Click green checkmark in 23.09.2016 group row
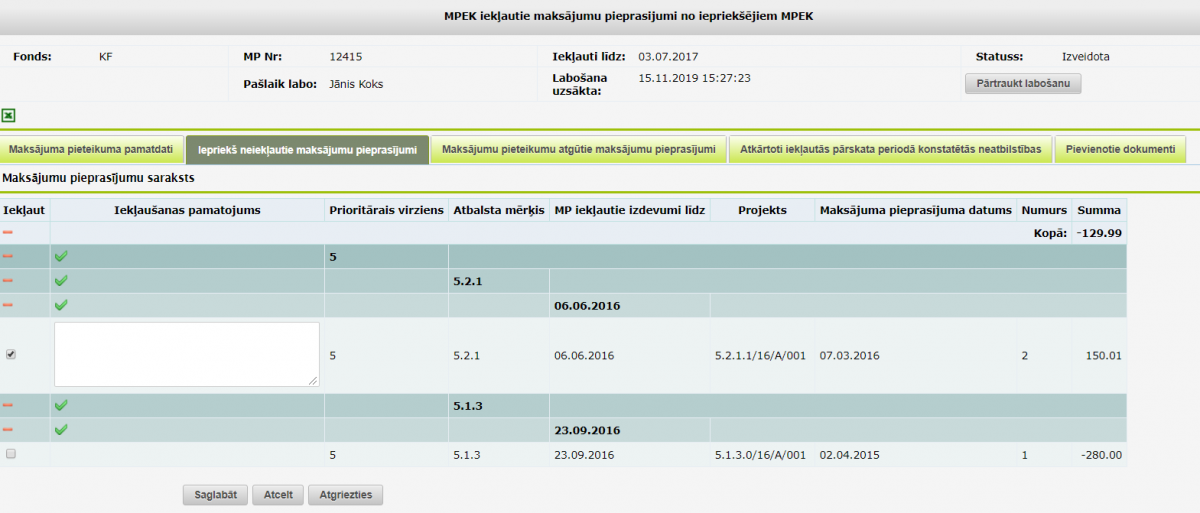This screenshot has height=513, width=1200. (x=61, y=430)
